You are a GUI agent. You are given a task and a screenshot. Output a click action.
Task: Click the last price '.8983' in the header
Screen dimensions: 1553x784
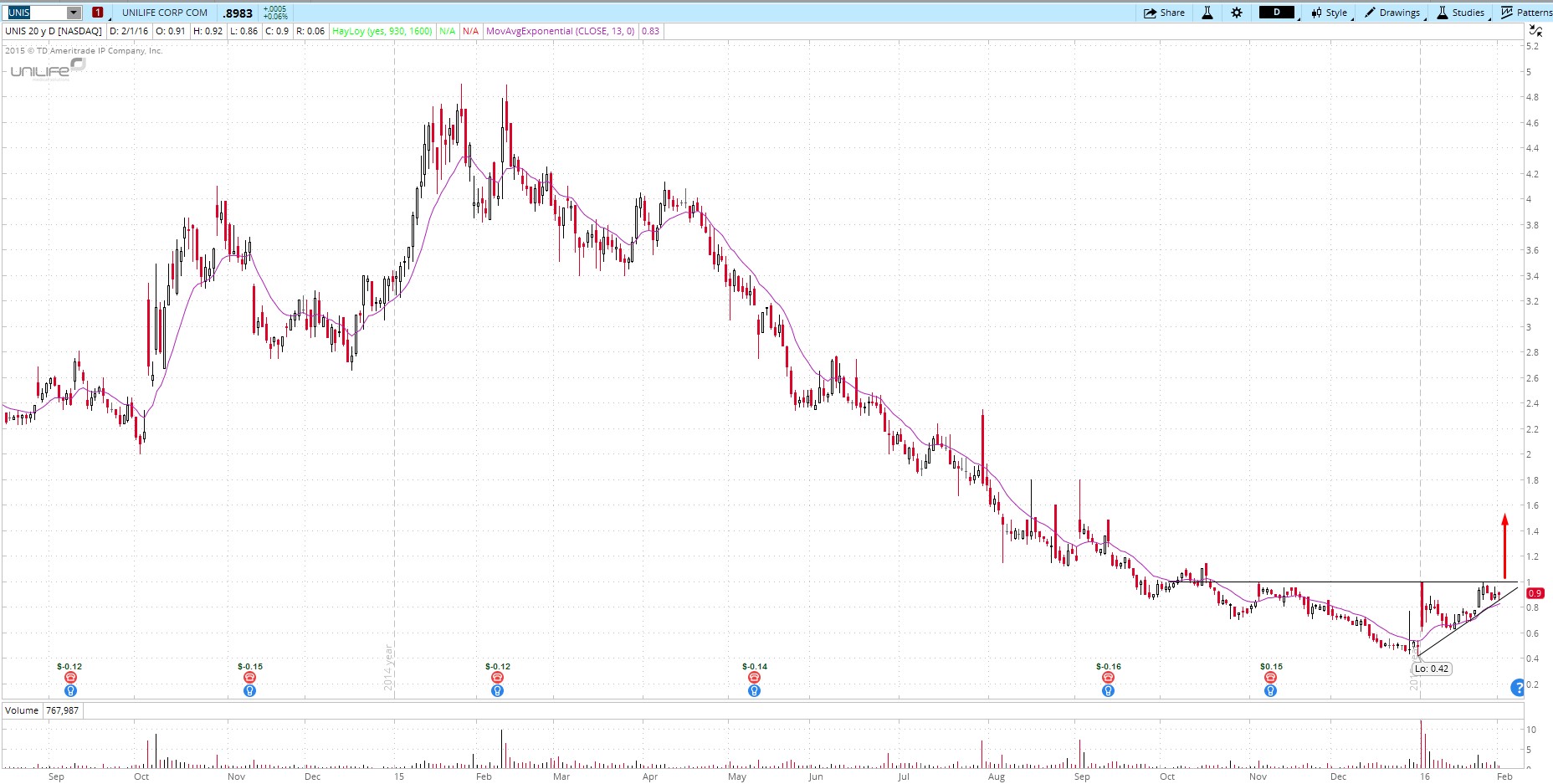point(238,13)
